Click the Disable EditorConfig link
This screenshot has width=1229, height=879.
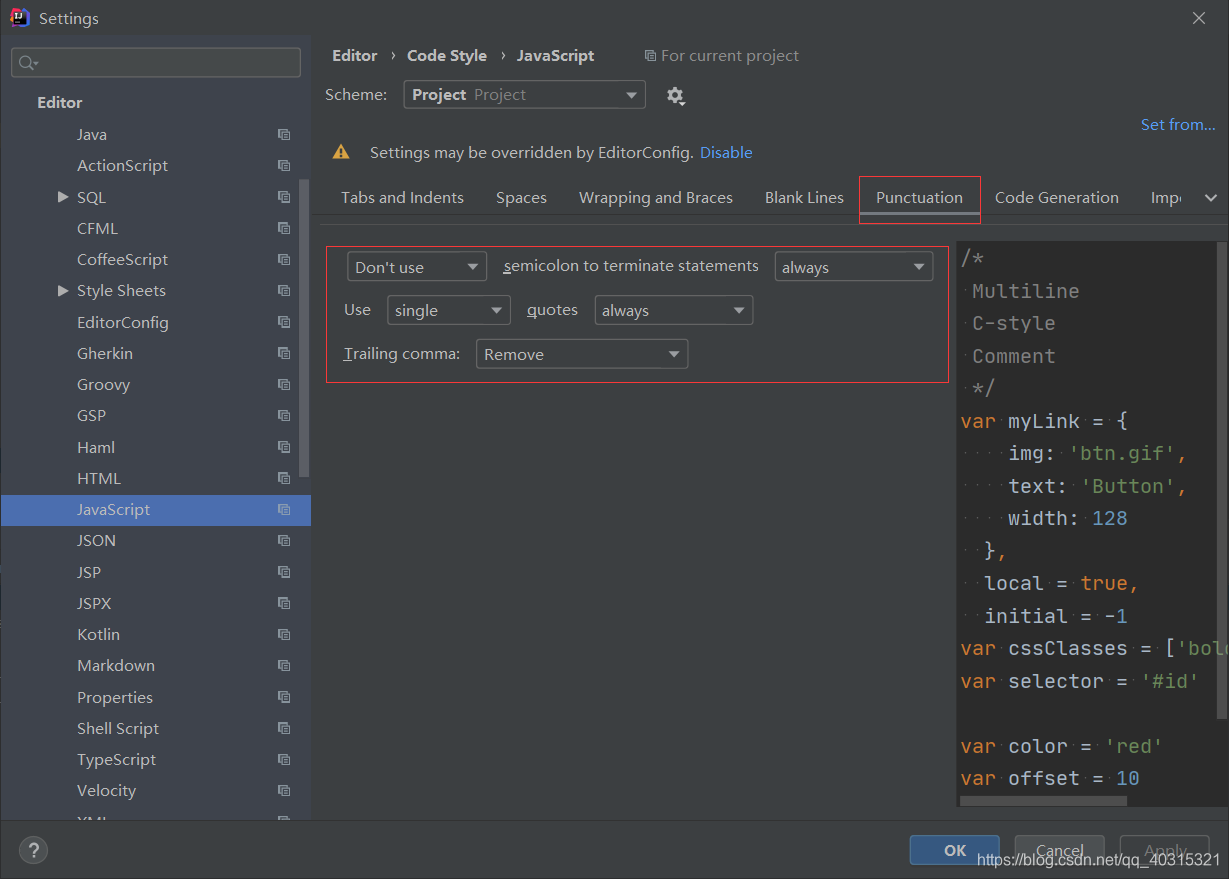[726, 152]
